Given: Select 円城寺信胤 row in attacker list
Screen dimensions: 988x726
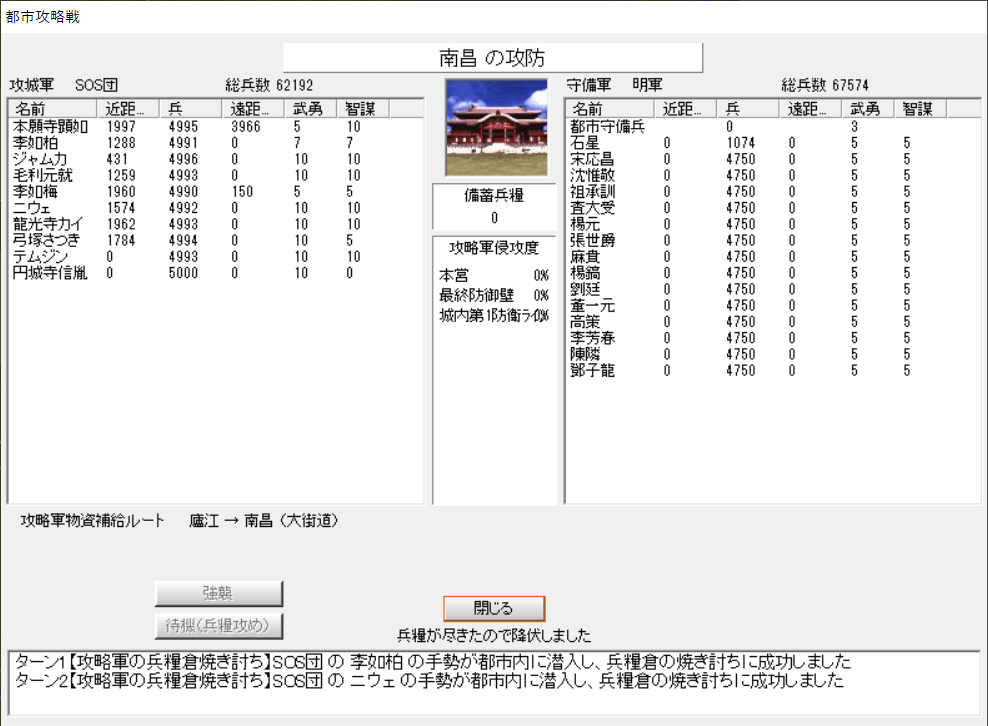Looking at the screenshot, I should click(x=50, y=273).
